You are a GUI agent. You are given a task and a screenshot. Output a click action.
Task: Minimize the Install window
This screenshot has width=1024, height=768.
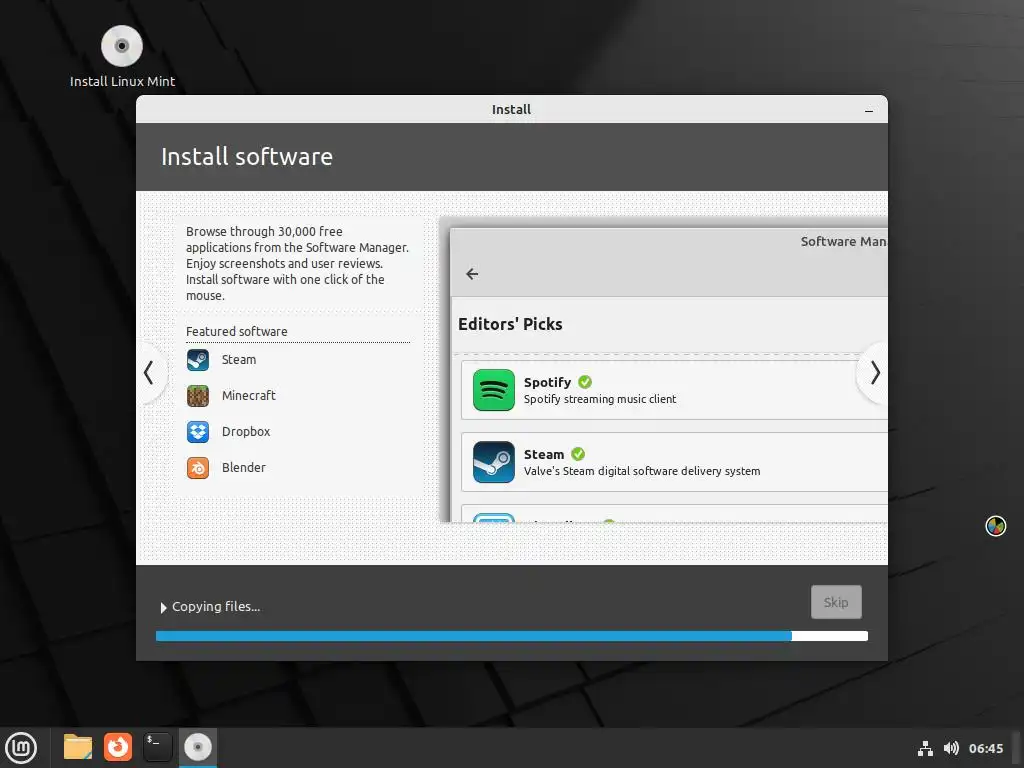pyautogui.click(x=869, y=110)
